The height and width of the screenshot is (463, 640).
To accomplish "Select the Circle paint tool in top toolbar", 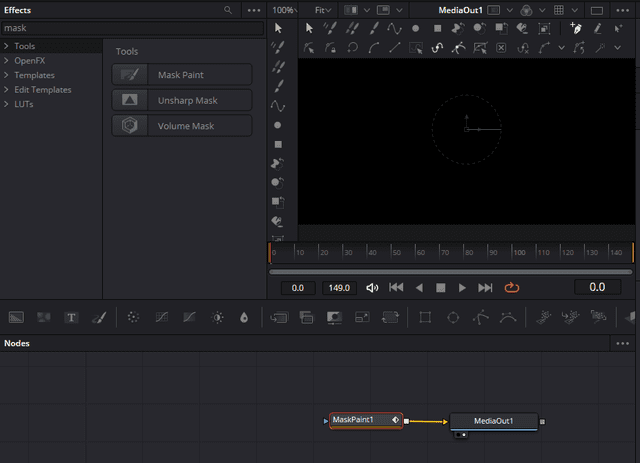I will click(x=416, y=28).
